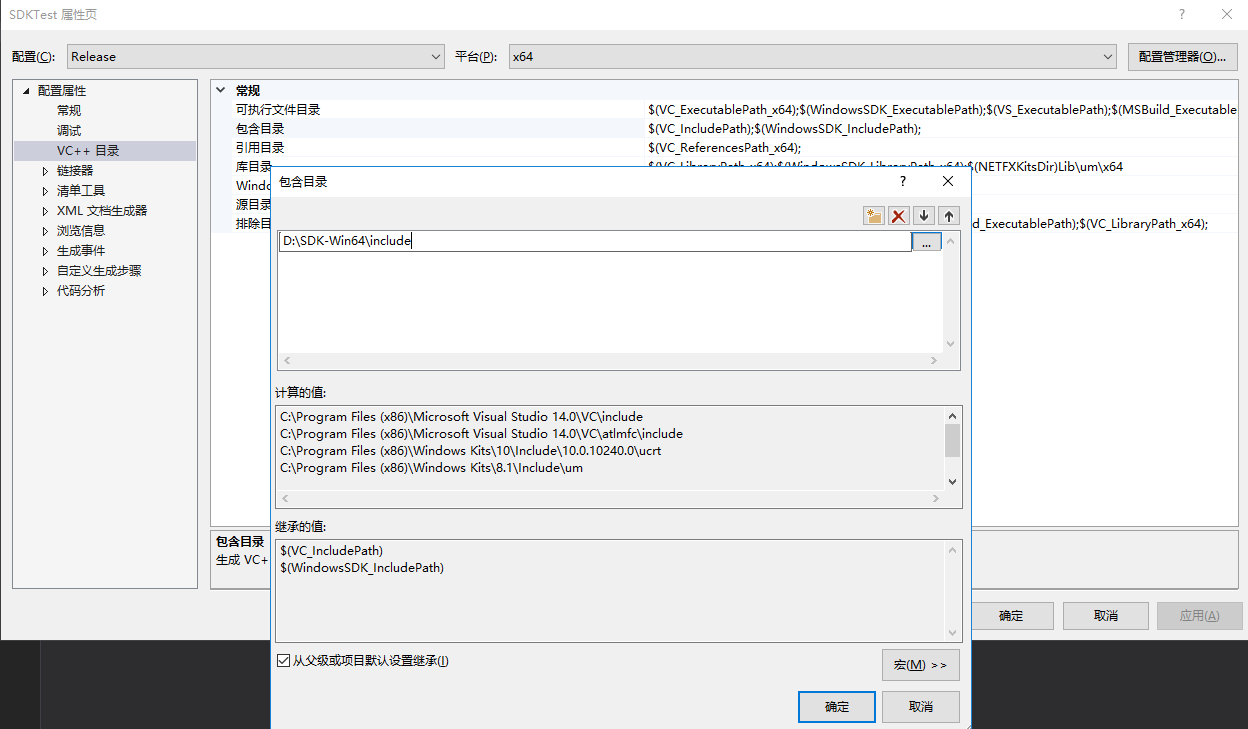The image size is (1248, 729).
Task: Select 调试 in the property tree
Action: (69, 131)
